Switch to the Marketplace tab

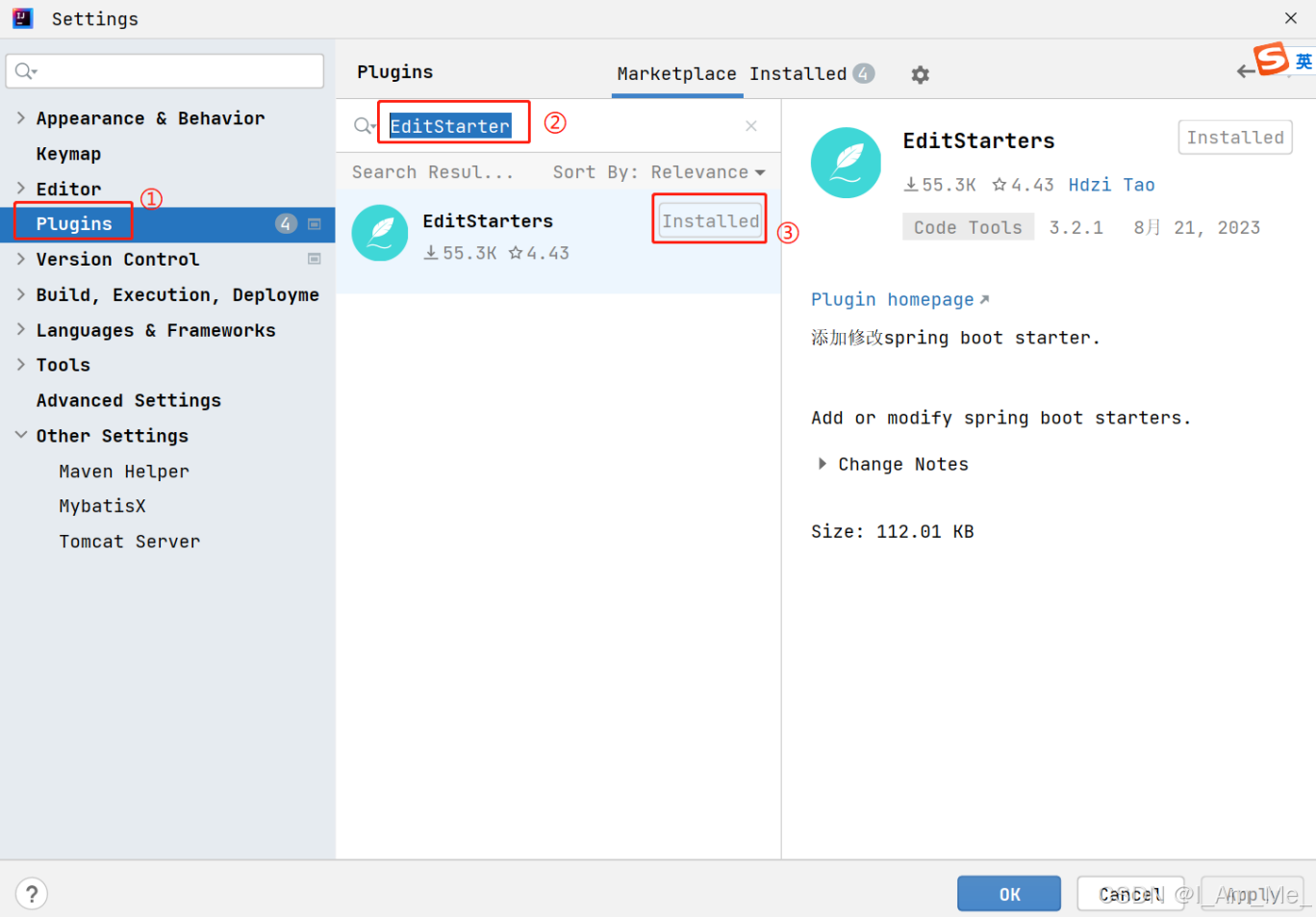(x=676, y=74)
